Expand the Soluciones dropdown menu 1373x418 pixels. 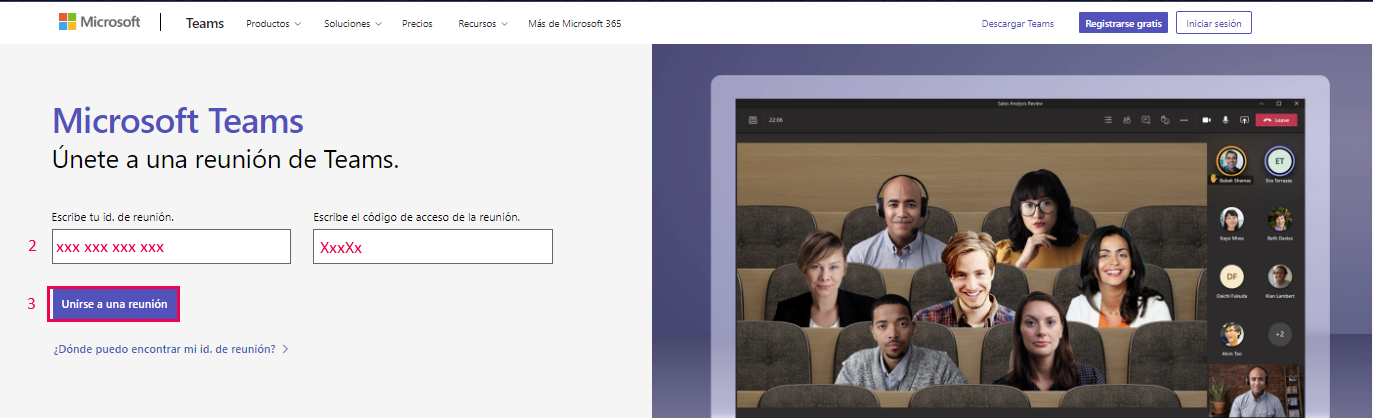pos(352,23)
